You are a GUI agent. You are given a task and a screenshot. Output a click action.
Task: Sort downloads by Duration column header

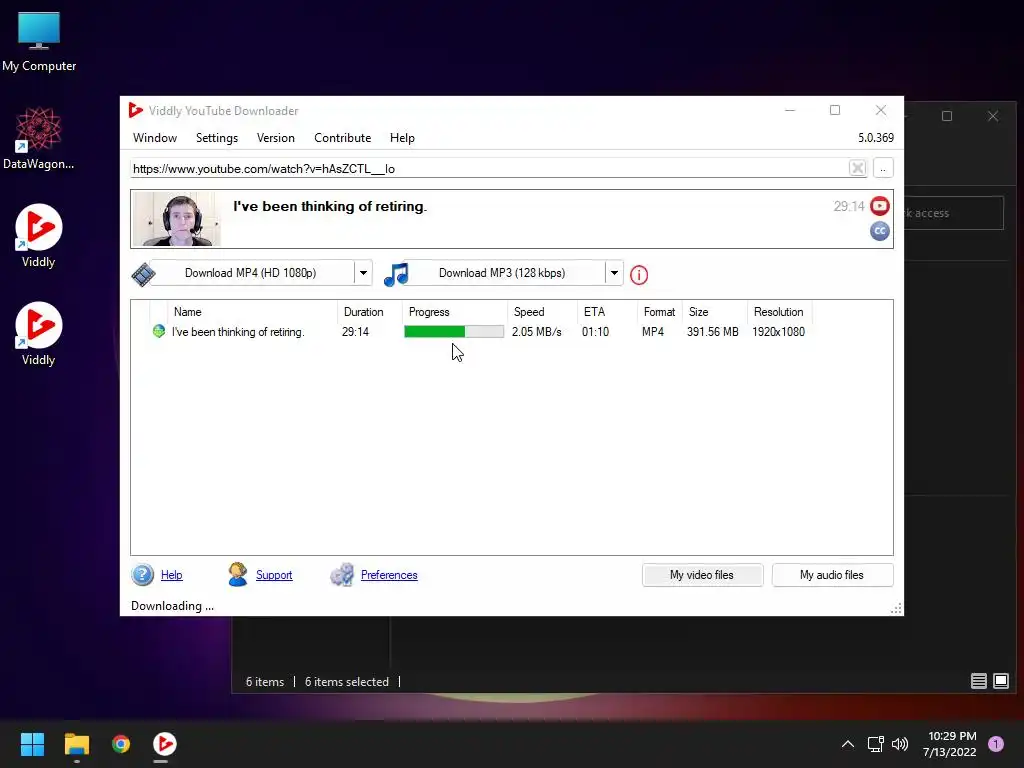click(369, 312)
